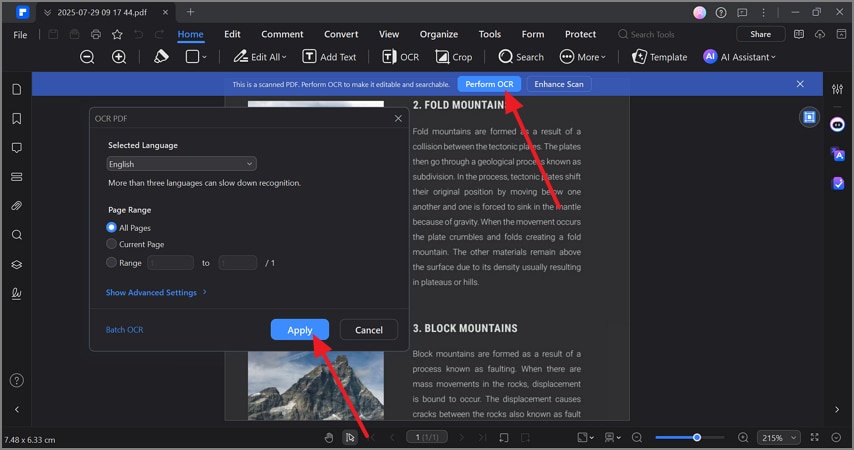Switch to the Edit tab

click(x=232, y=34)
